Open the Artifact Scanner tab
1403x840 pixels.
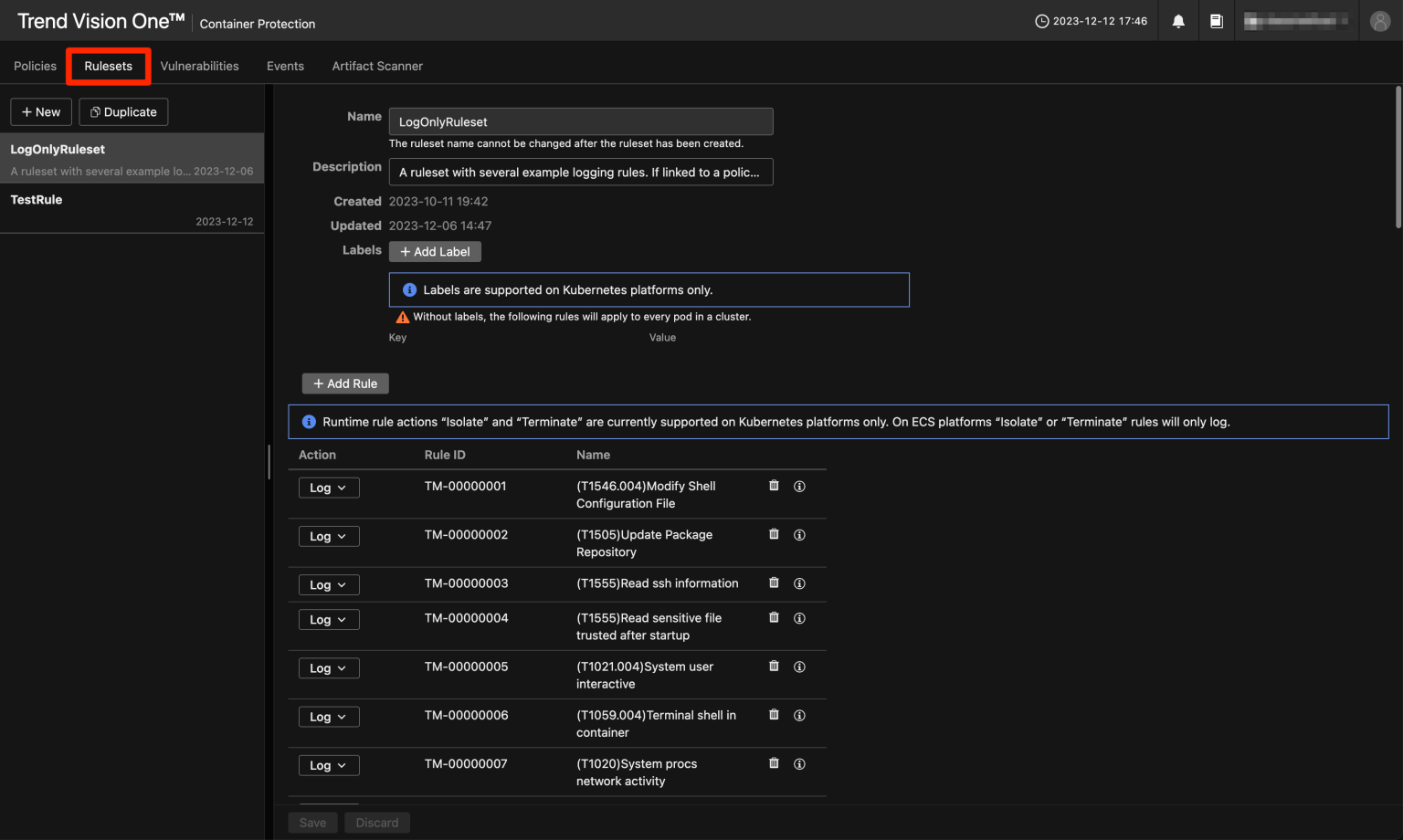pyautogui.click(x=377, y=66)
